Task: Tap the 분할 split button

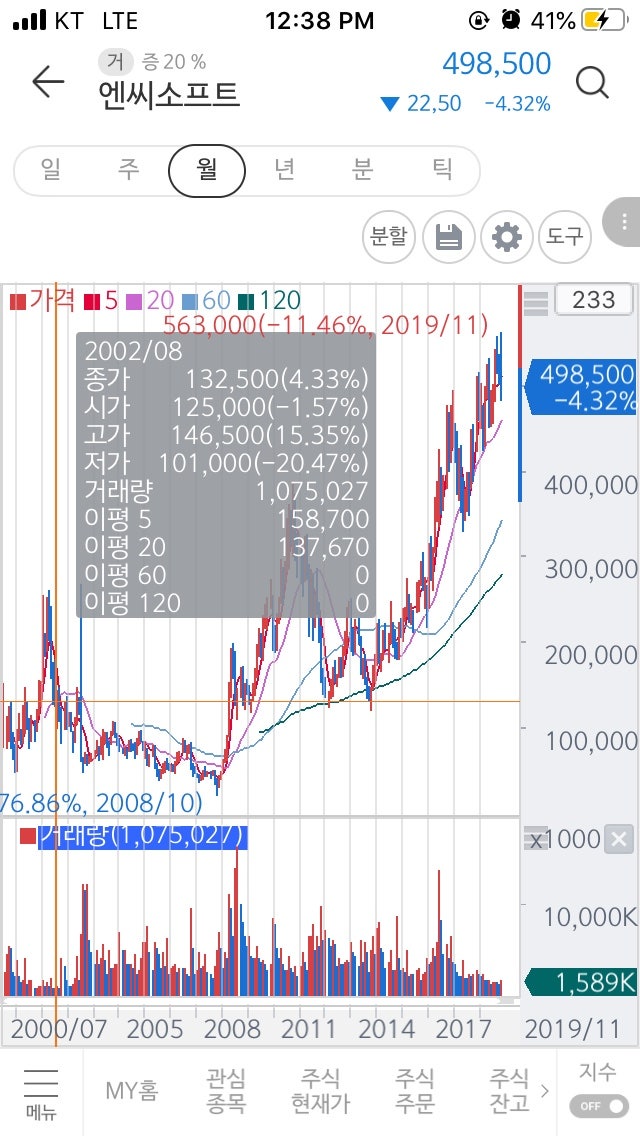Action: click(x=388, y=237)
